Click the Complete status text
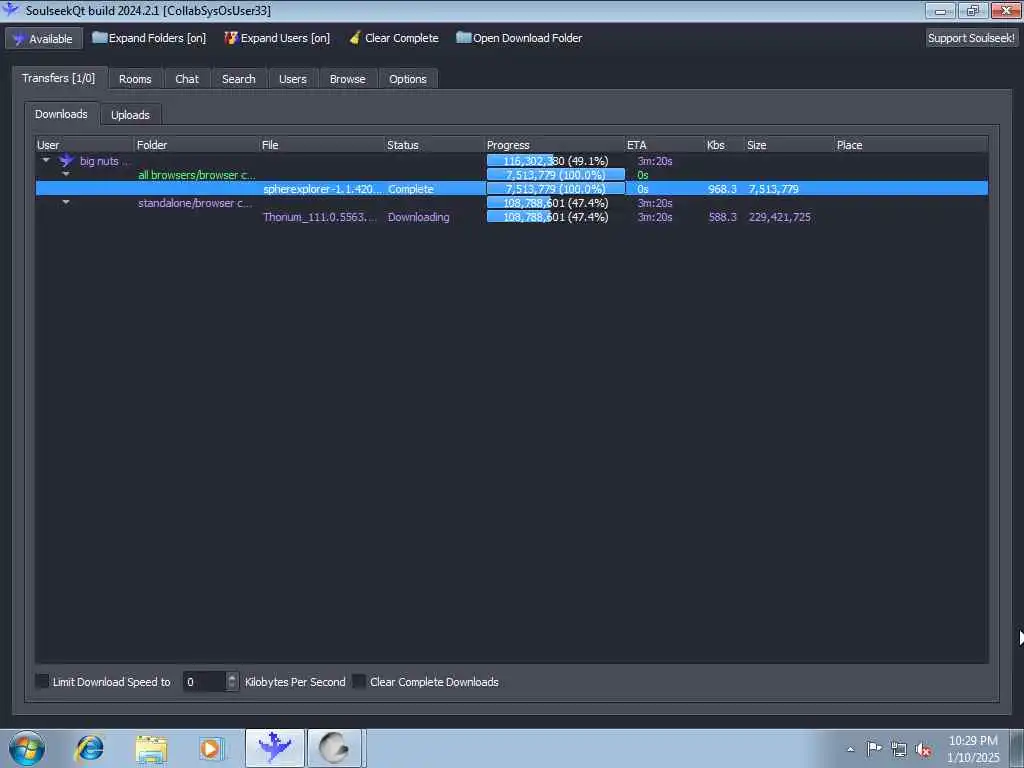Viewport: 1024px width, 768px height. click(x=411, y=189)
